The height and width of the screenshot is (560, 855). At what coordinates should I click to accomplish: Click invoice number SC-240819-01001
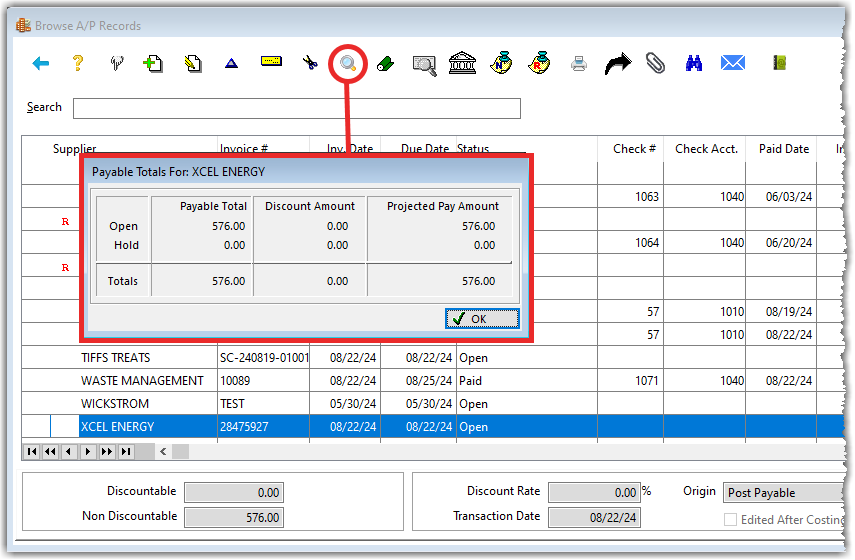click(264, 358)
